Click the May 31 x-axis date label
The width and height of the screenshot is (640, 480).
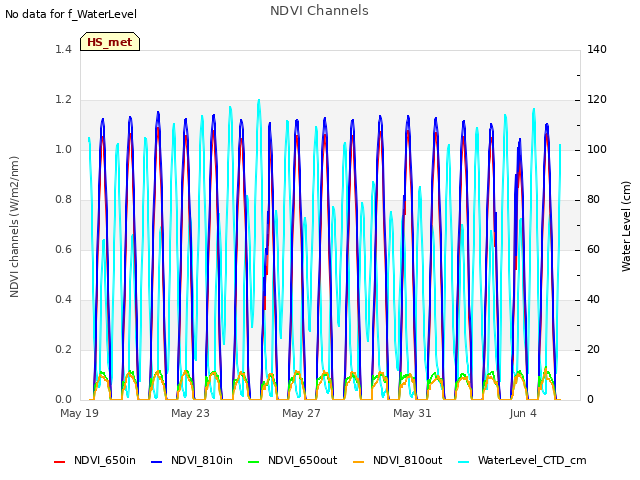tap(412, 413)
